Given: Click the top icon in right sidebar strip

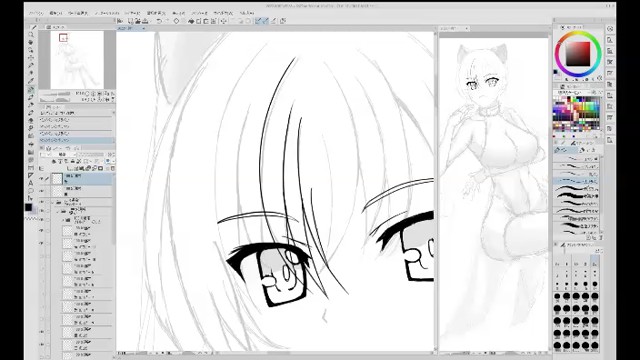Looking at the screenshot, I should click(x=610, y=29).
